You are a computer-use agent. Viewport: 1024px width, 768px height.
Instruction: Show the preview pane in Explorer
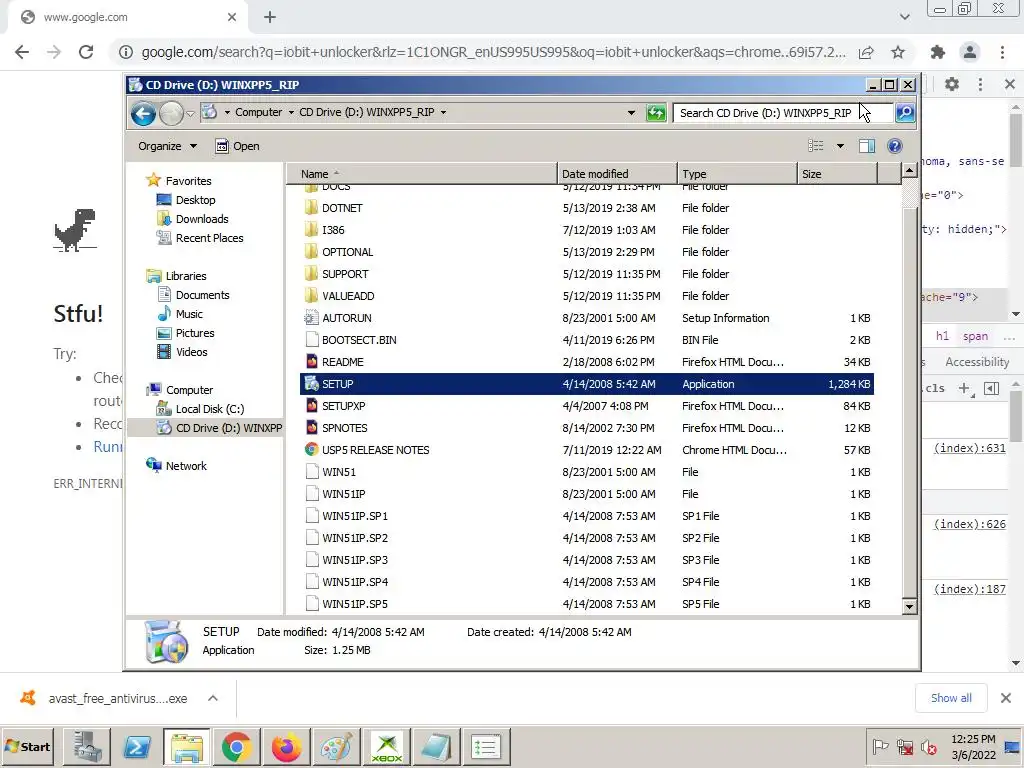[x=867, y=146]
